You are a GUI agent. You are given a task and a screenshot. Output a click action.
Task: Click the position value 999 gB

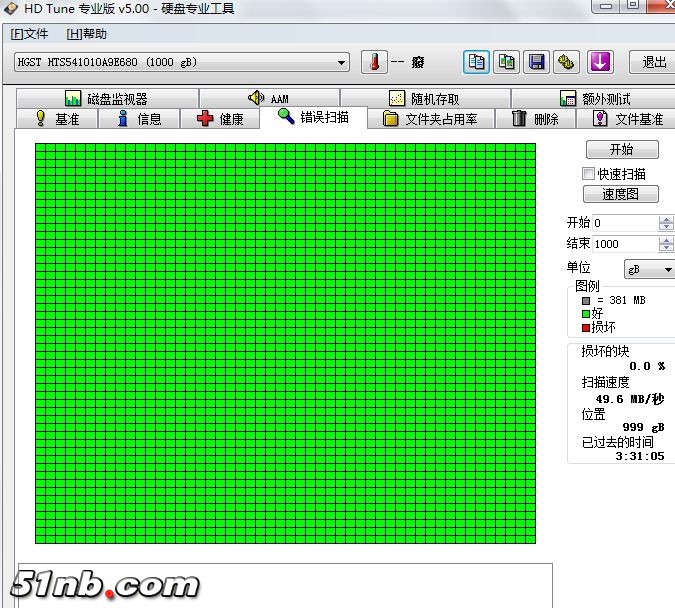[x=644, y=428]
